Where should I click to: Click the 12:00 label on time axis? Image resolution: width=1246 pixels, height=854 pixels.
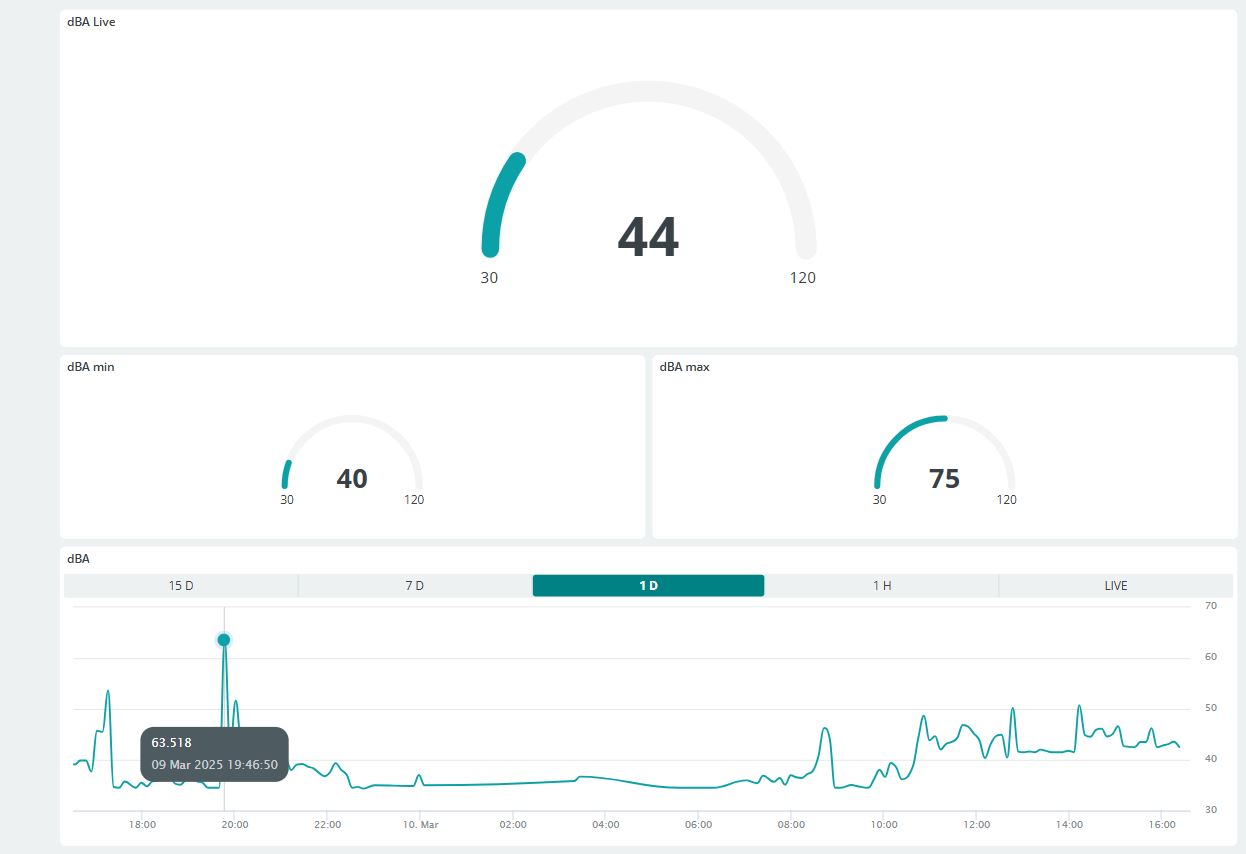click(x=977, y=825)
